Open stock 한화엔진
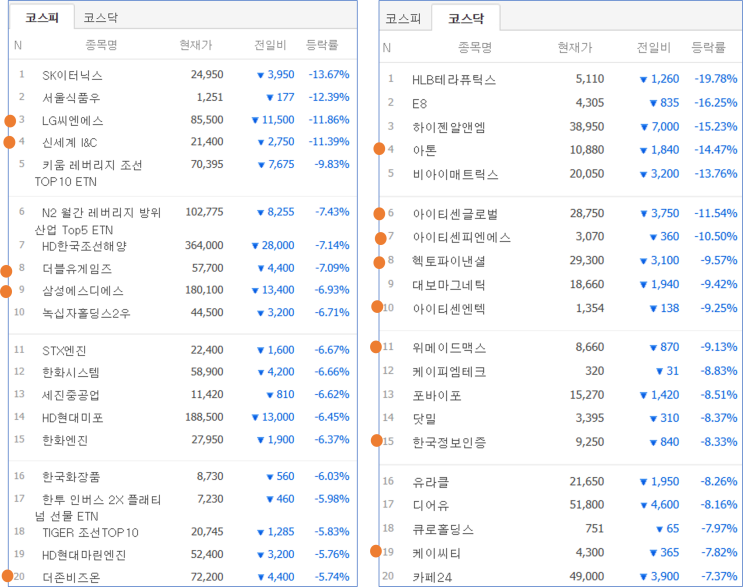The image size is (743, 587). 65,440
